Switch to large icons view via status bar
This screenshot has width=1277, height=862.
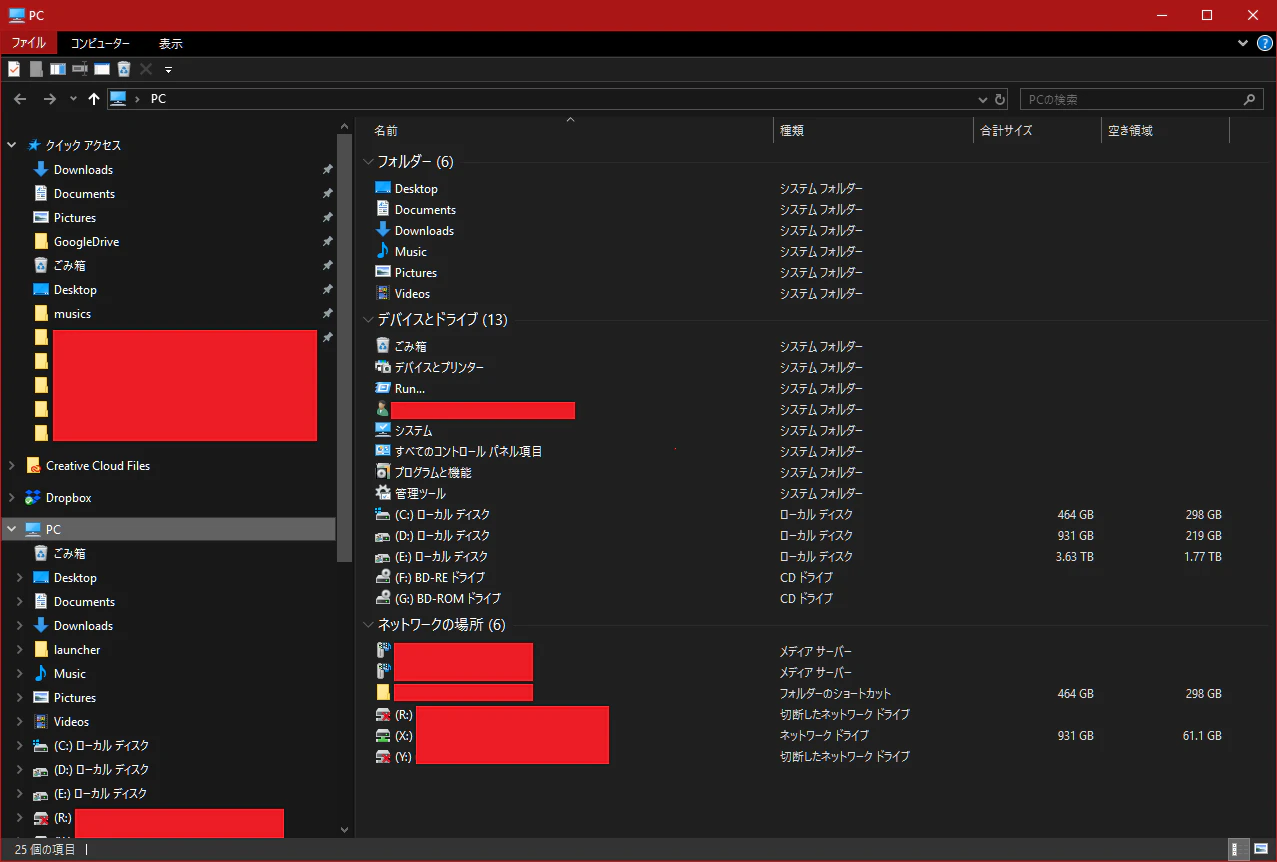[x=1260, y=850]
